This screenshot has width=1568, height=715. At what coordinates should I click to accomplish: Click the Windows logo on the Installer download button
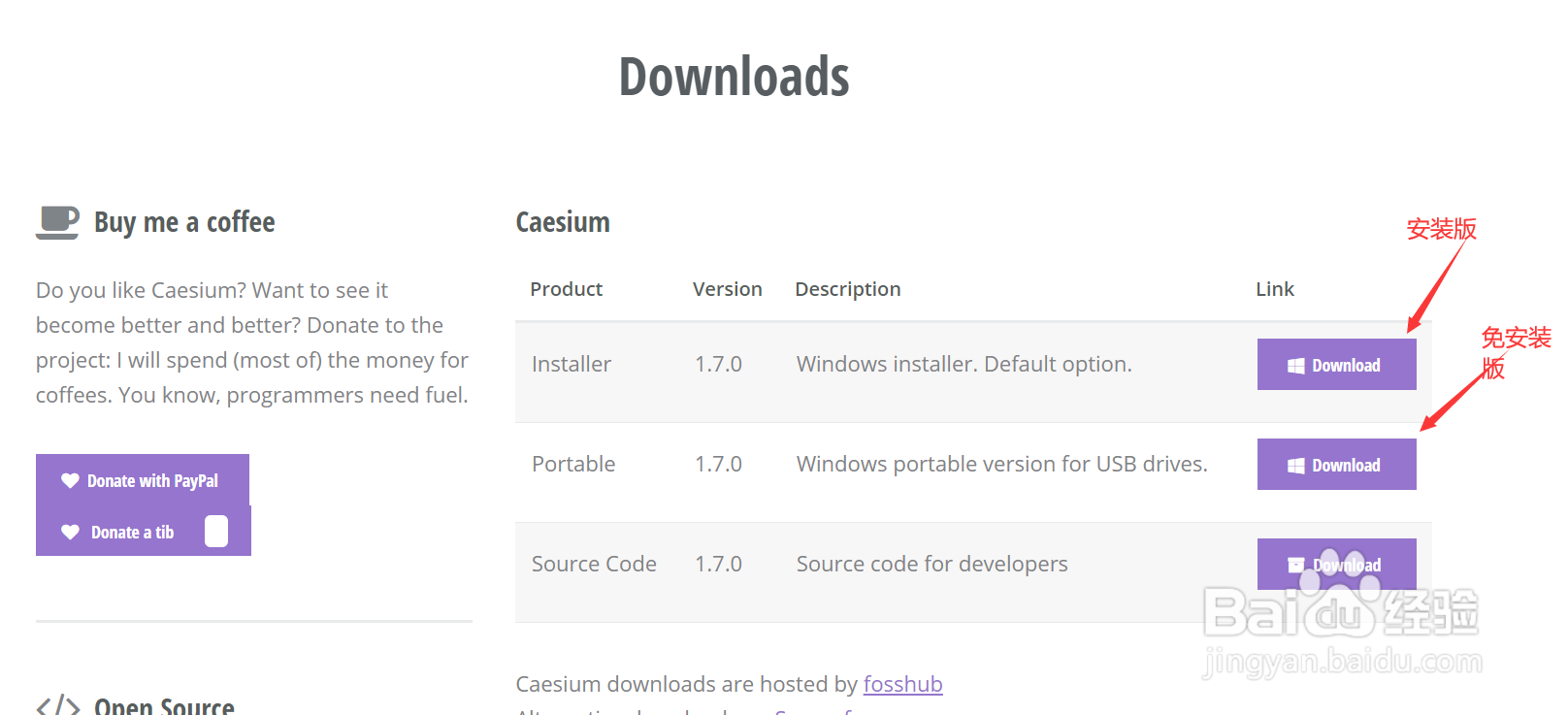click(x=1295, y=366)
